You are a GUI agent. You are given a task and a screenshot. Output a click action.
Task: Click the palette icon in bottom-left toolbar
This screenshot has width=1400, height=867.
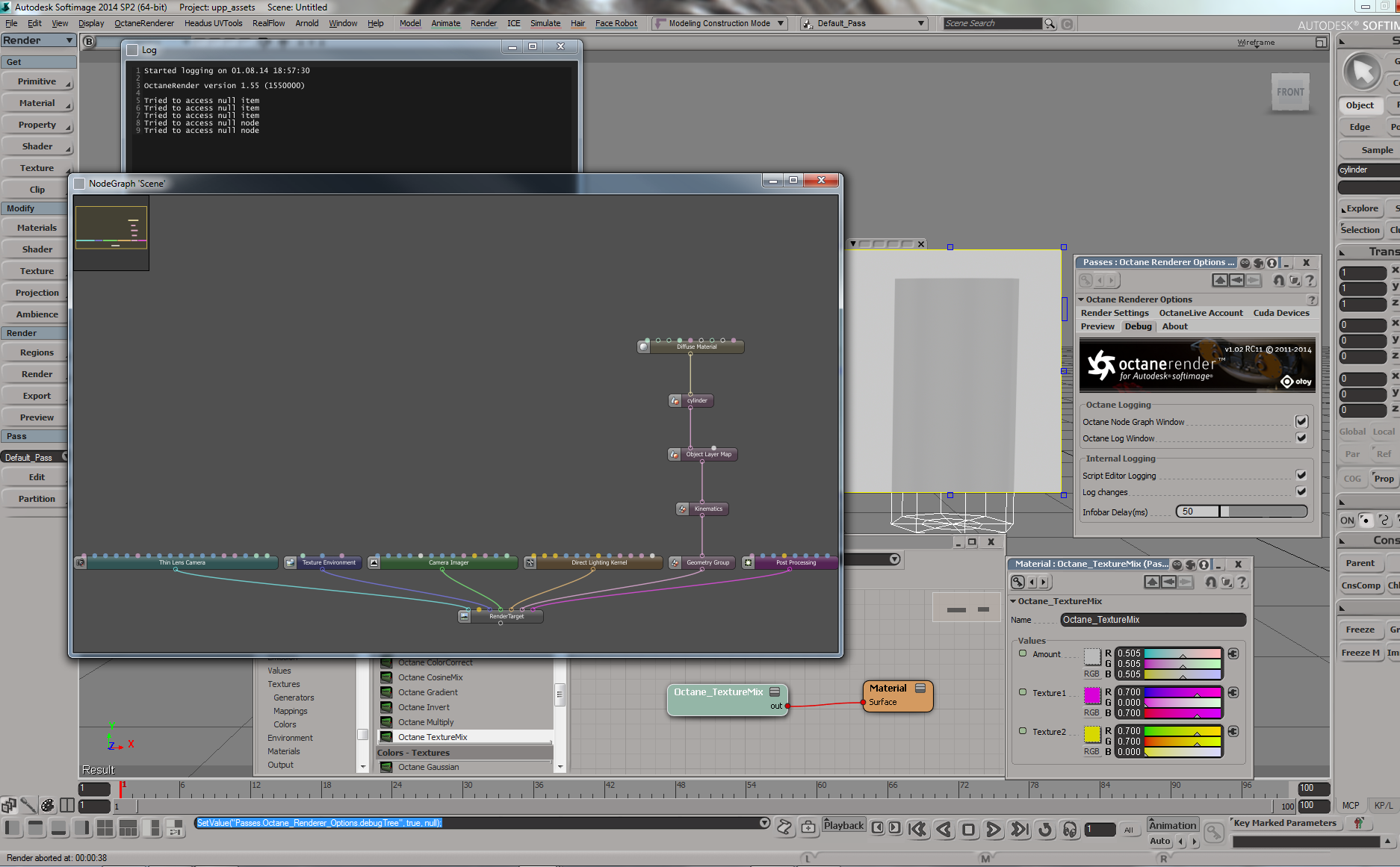pyautogui.click(x=47, y=805)
